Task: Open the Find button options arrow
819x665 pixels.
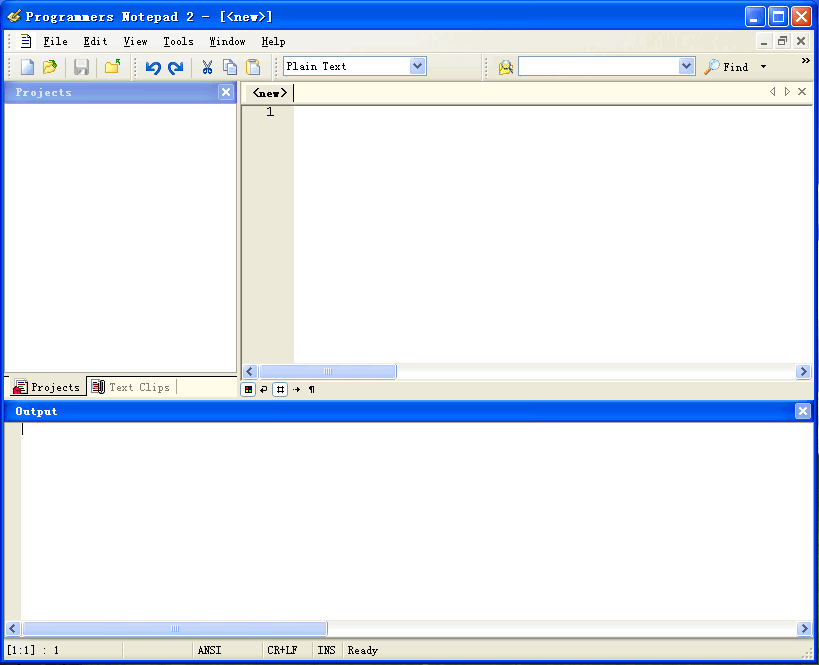Action: coord(763,67)
